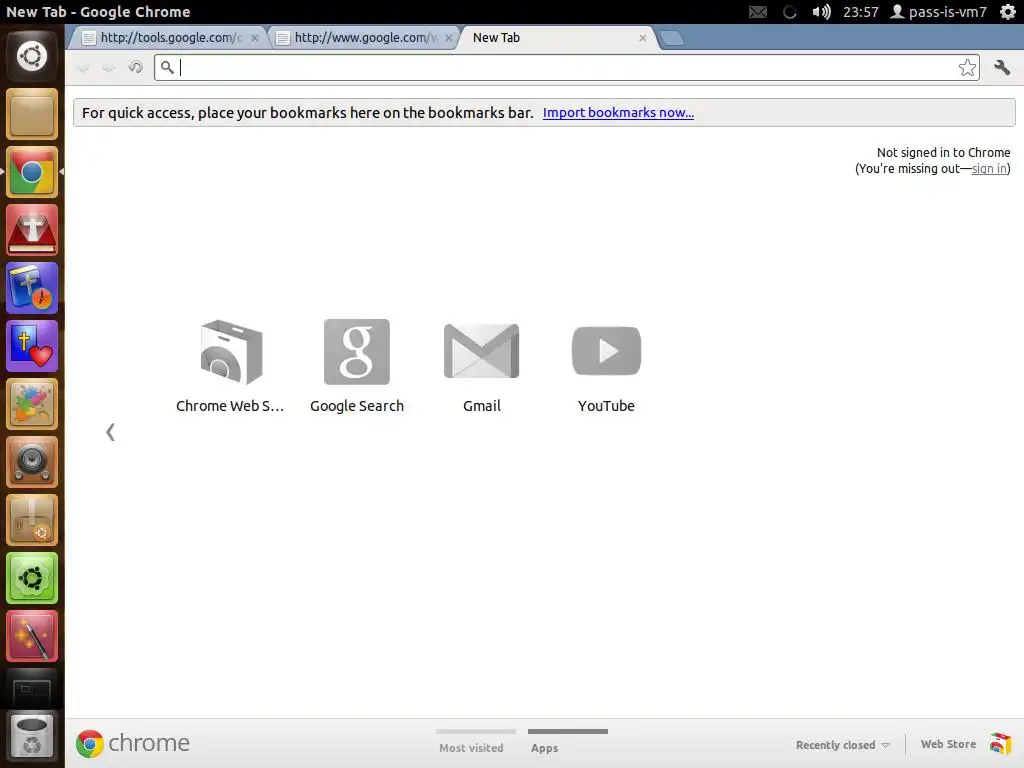The image size is (1024, 768).
Task: Show previous page with left chevron
Action: point(110,432)
